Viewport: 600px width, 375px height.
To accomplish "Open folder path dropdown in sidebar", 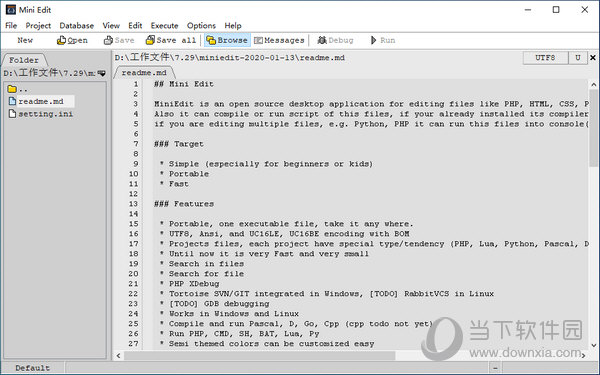I will pyautogui.click(x=101, y=73).
